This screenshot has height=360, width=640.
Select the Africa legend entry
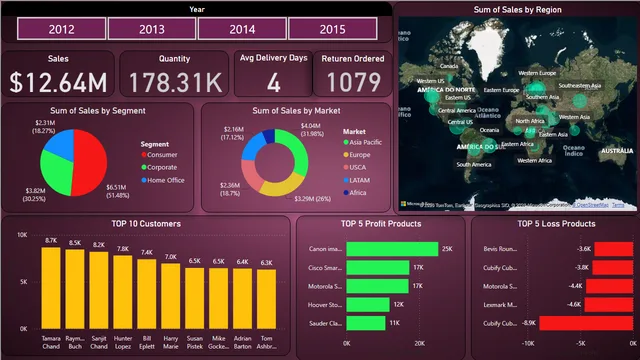[355, 193]
